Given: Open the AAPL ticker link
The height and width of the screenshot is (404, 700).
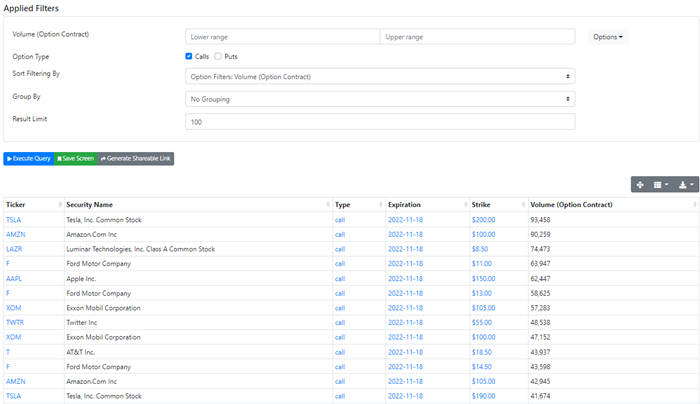Looking at the screenshot, I should [14, 279].
